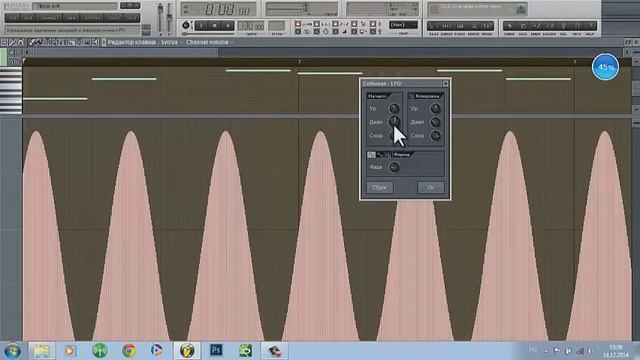The height and width of the screenshot is (360, 640).
Task: Click the transport Stop button
Action: click(x=215, y=26)
